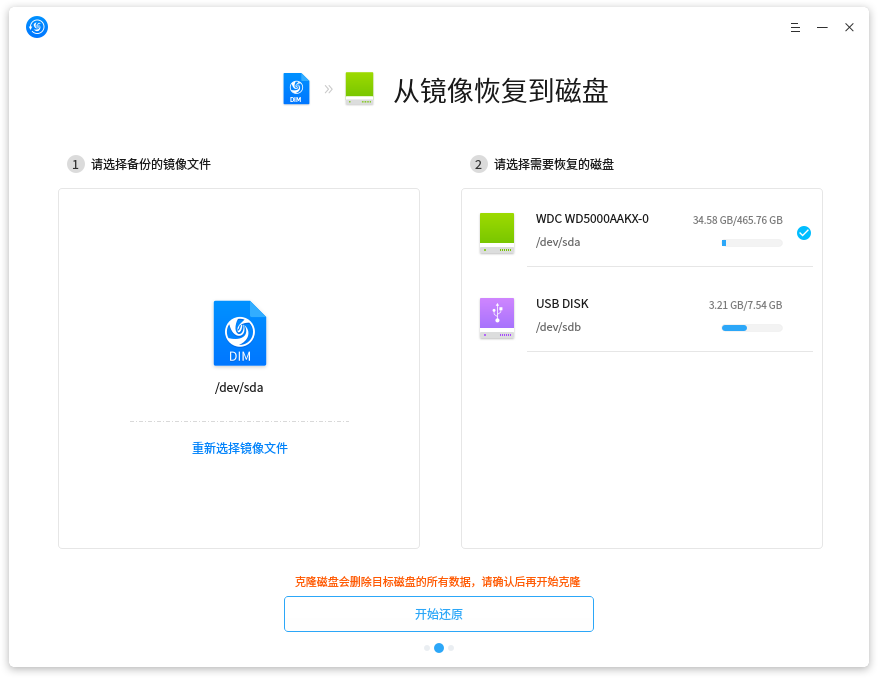The width and height of the screenshot is (878, 678).
Task: Deselect the /dev/sda disk entry
Action: pyautogui.click(x=640, y=232)
